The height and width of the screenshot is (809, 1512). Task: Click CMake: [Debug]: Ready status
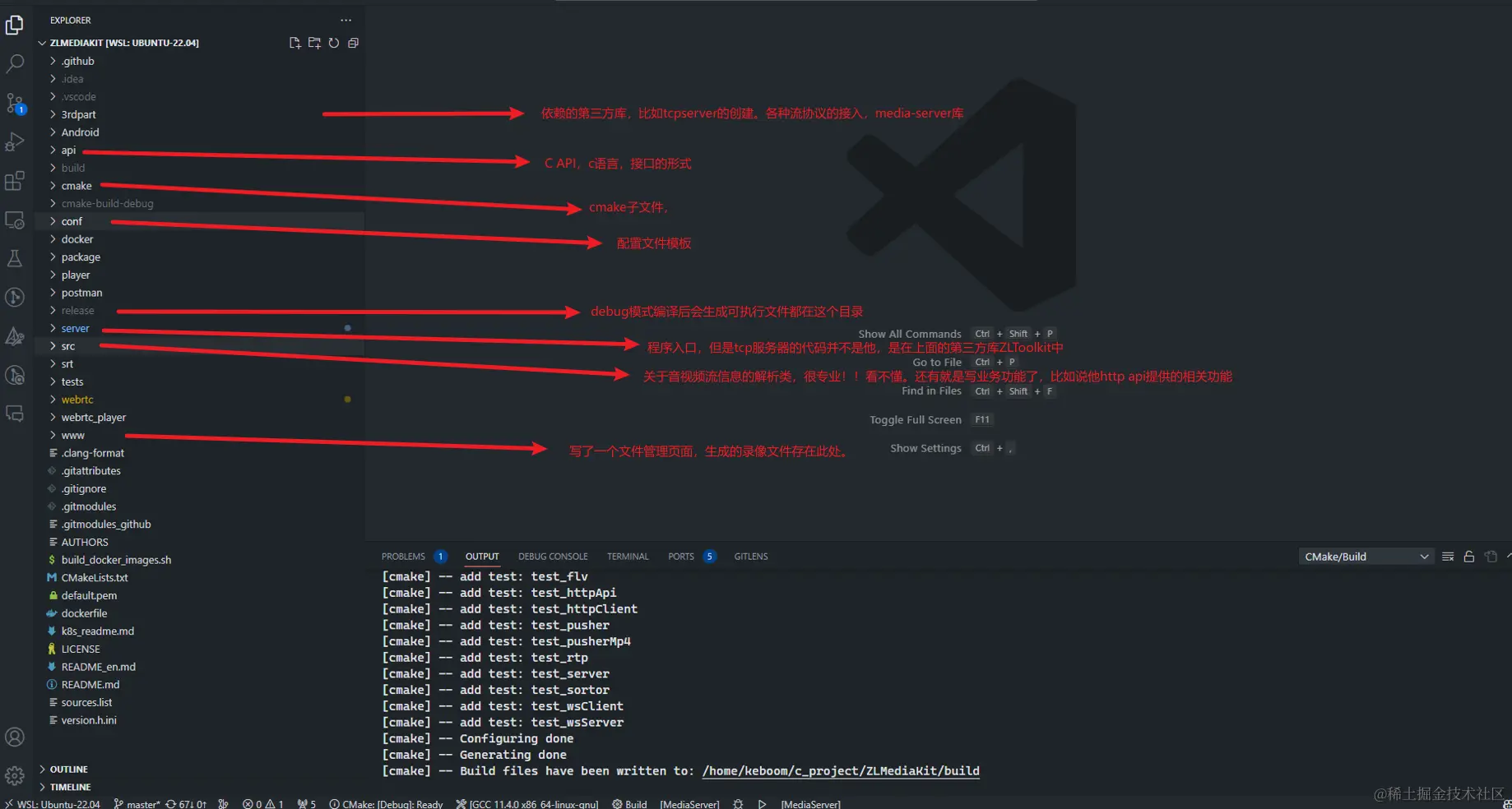386,804
